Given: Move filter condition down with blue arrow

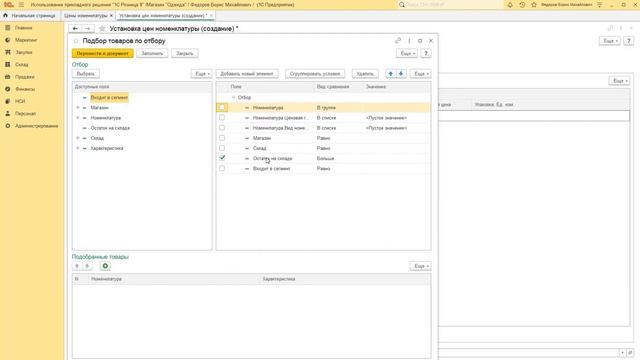Looking at the screenshot, I should pyautogui.click(x=401, y=74).
